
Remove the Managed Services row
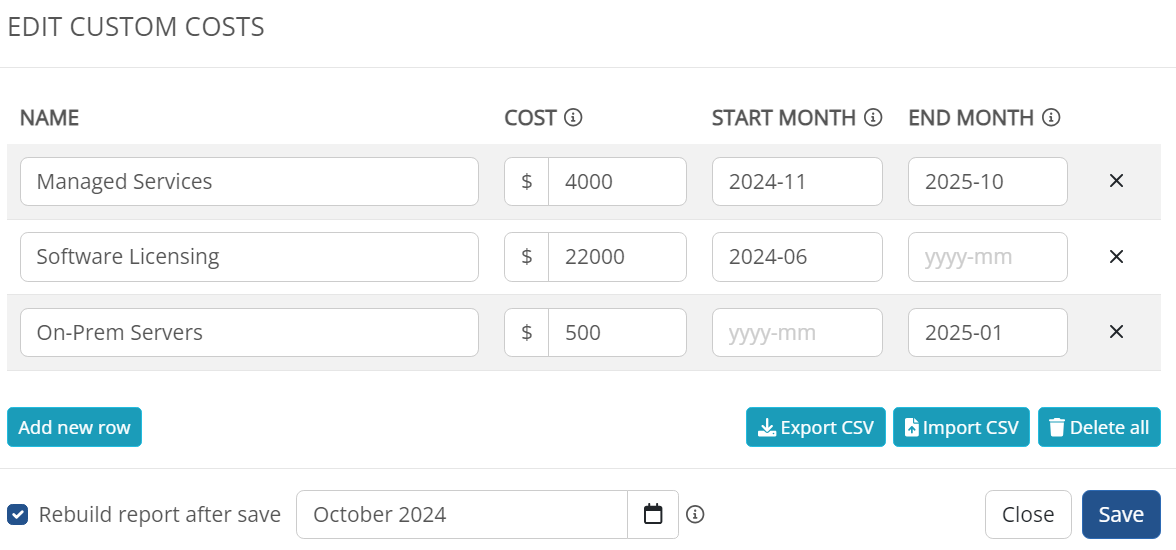click(1116, 181)
